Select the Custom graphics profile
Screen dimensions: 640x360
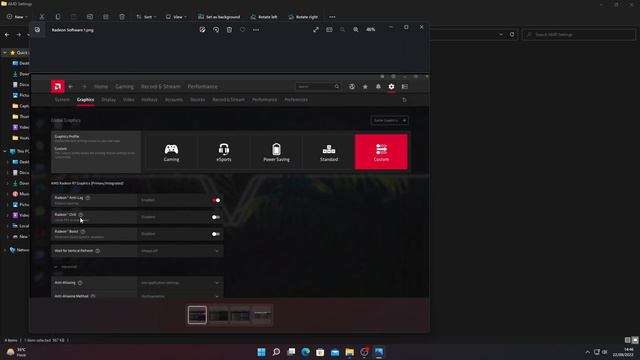pos(381,152)
